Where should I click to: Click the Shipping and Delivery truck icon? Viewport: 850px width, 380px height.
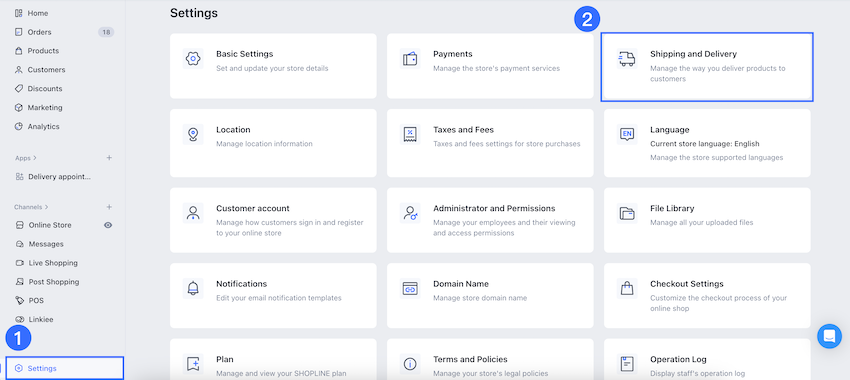tap(627, 59)
